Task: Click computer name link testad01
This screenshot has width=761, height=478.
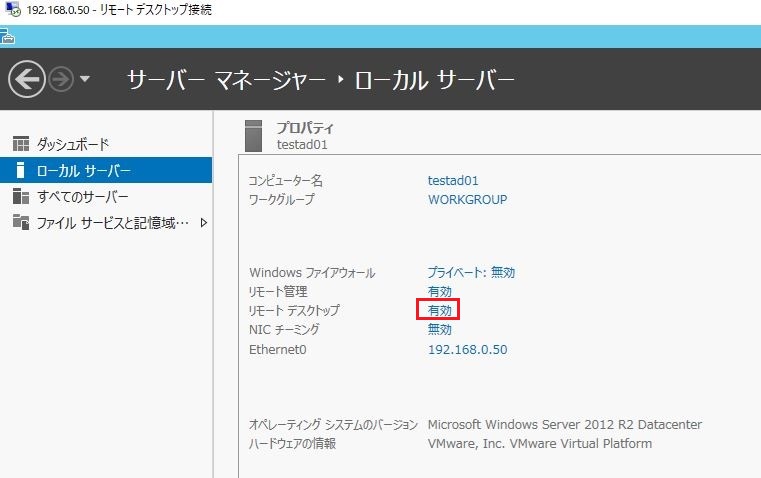Action: tap(453, 181)
